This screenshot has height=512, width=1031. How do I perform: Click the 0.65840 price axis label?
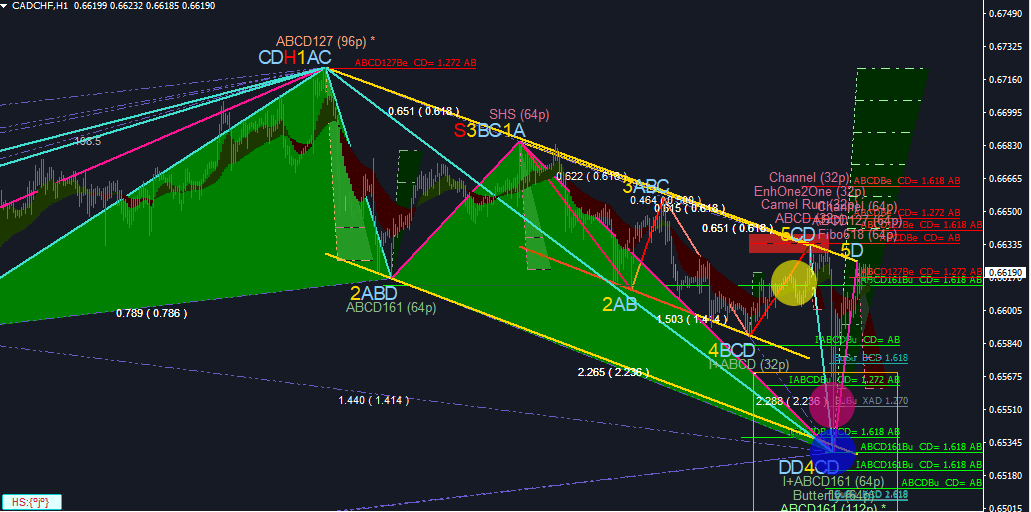click(x=1006, y=343)
